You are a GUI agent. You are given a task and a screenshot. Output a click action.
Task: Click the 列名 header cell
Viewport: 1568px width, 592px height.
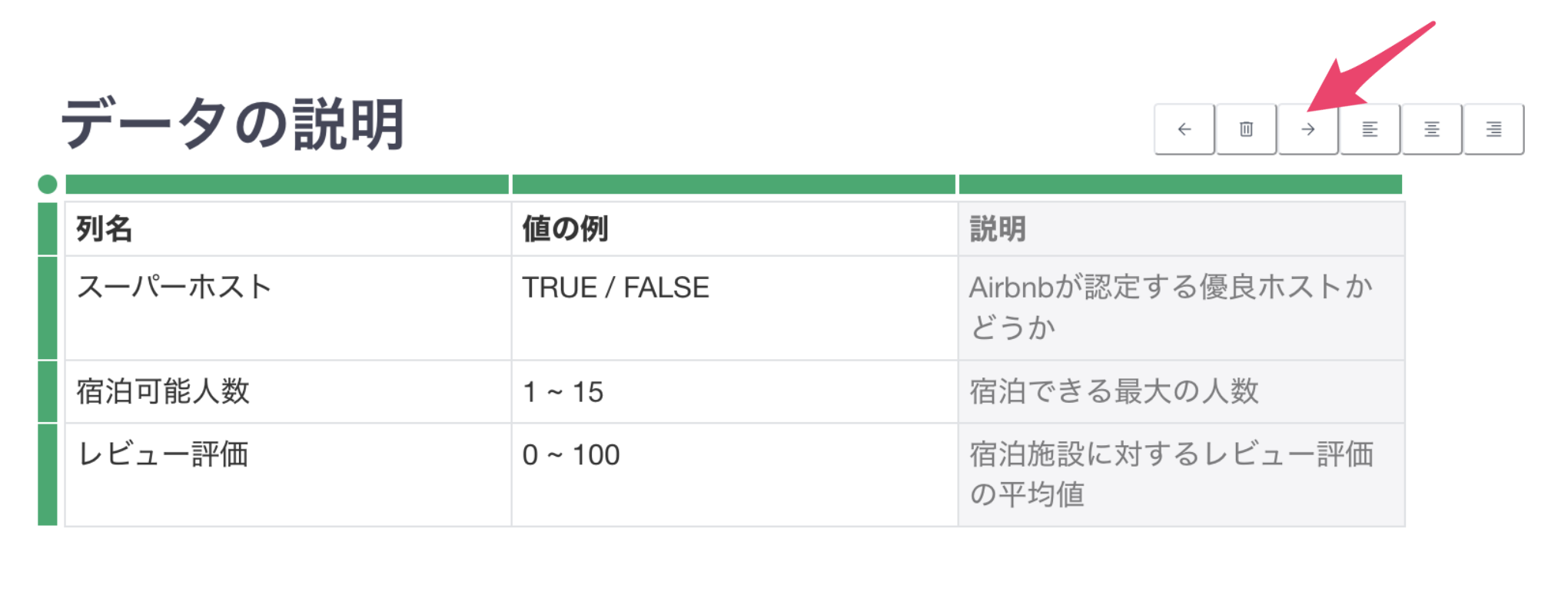click(x=288, y=229)
